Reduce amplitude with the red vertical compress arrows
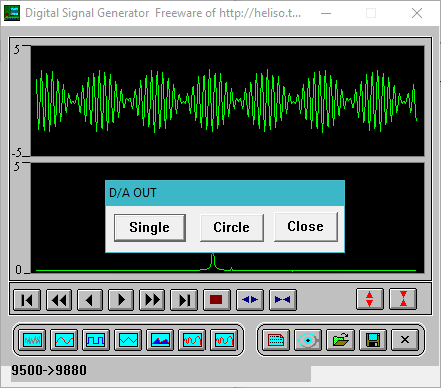 pyautogui.click(x=403, y=299)
